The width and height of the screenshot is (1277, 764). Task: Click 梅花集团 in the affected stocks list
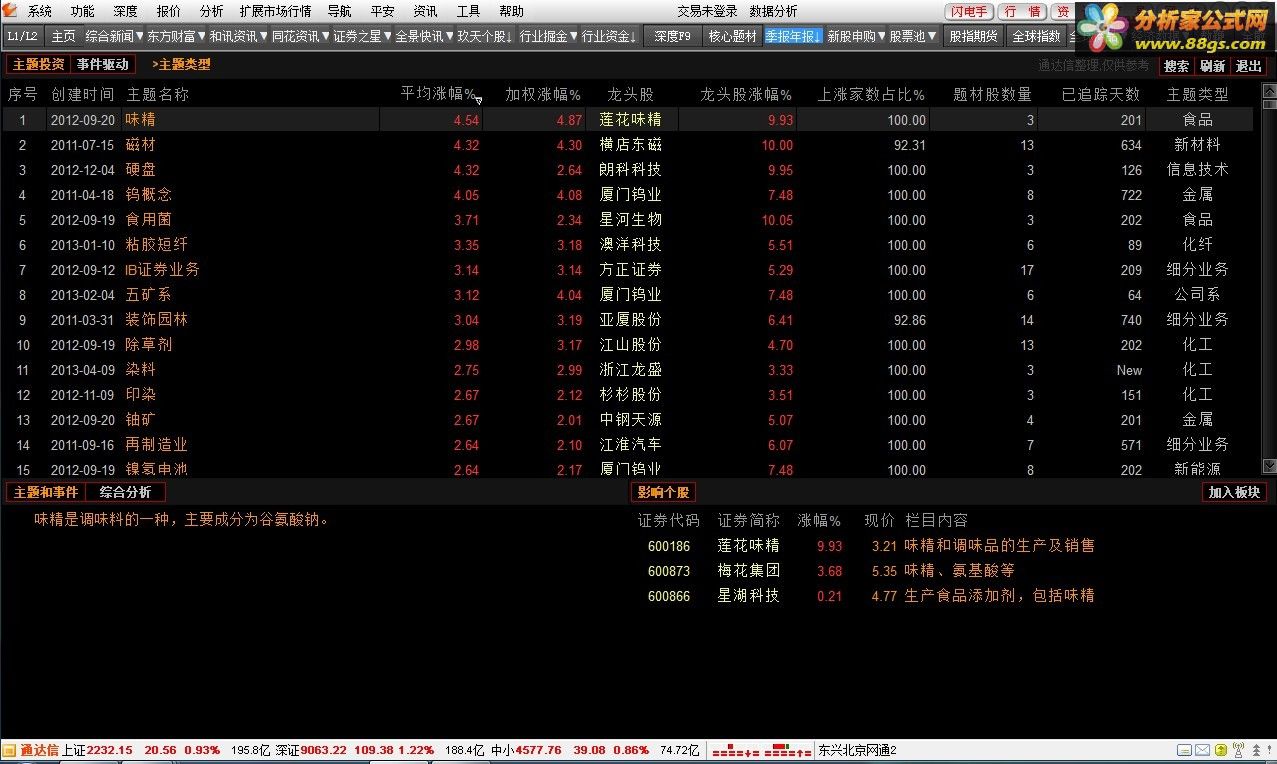pyautogui.click(x=748, y=571)
